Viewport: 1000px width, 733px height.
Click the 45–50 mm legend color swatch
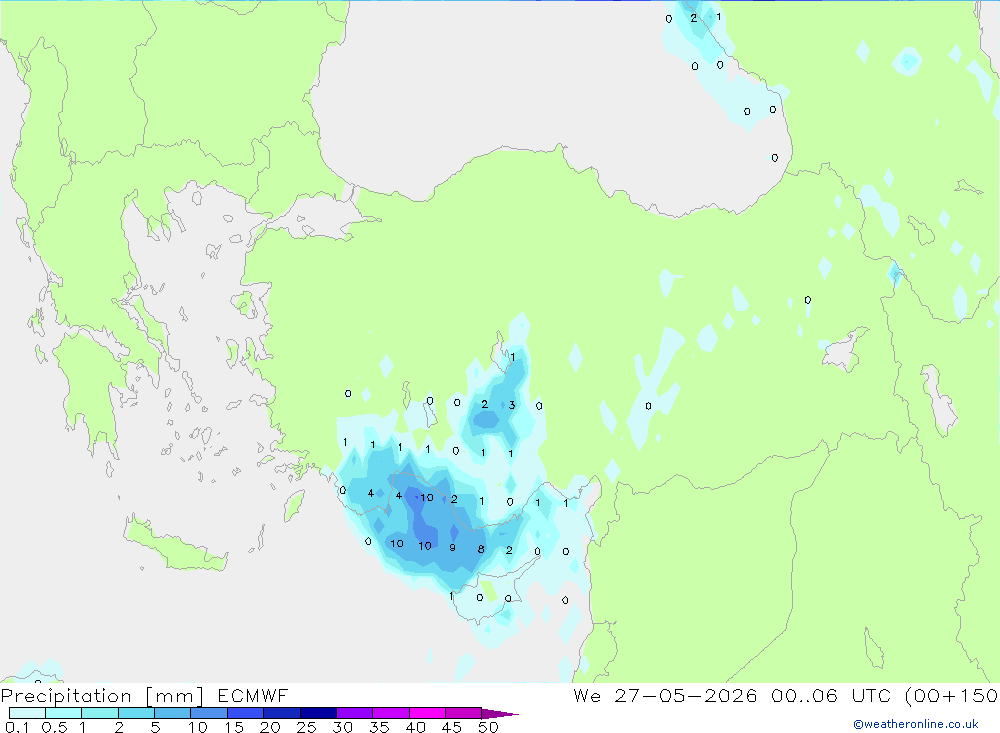pos(463,713)
